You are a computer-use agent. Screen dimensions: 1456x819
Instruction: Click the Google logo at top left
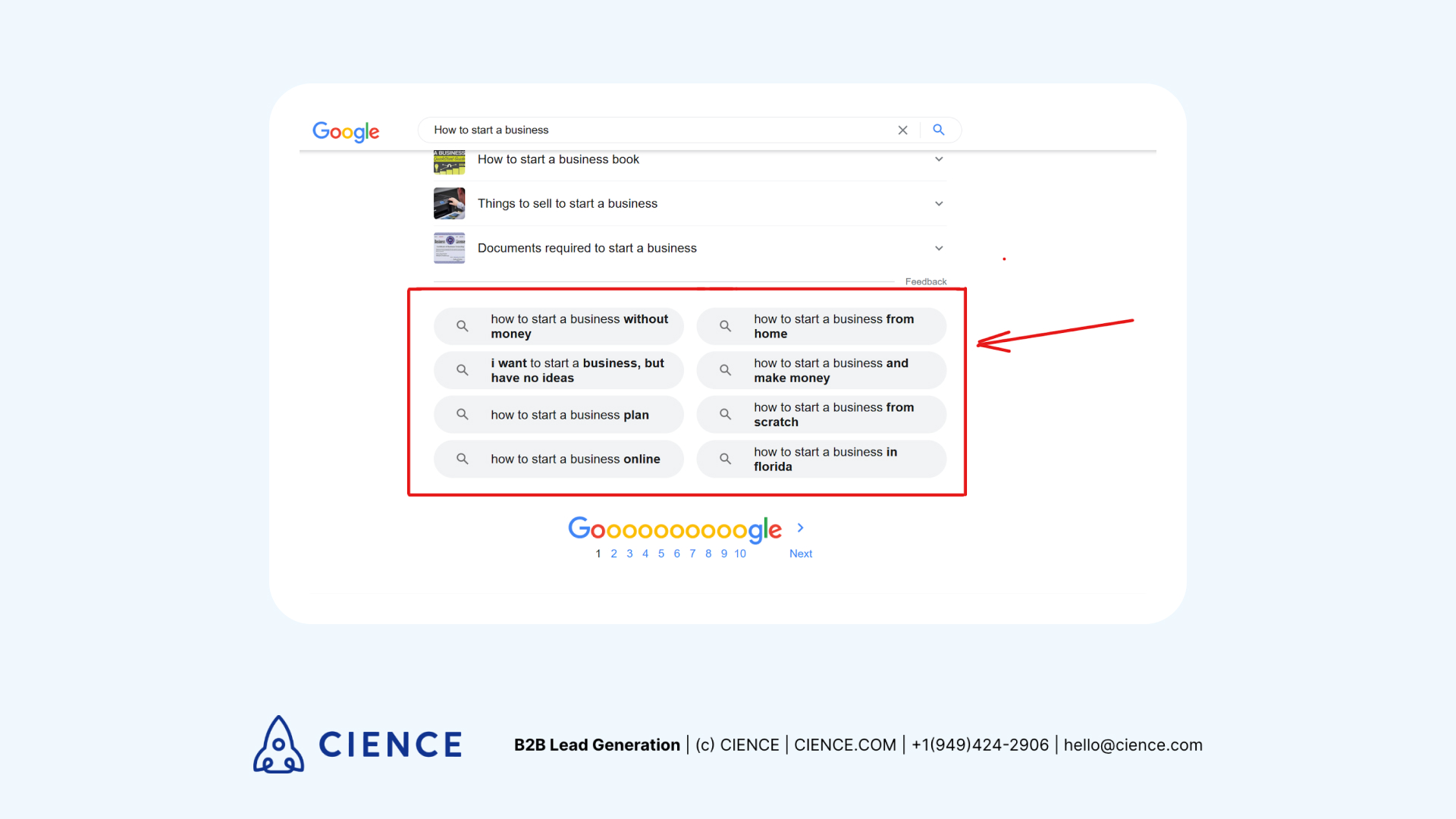click(x=346, y=132)
